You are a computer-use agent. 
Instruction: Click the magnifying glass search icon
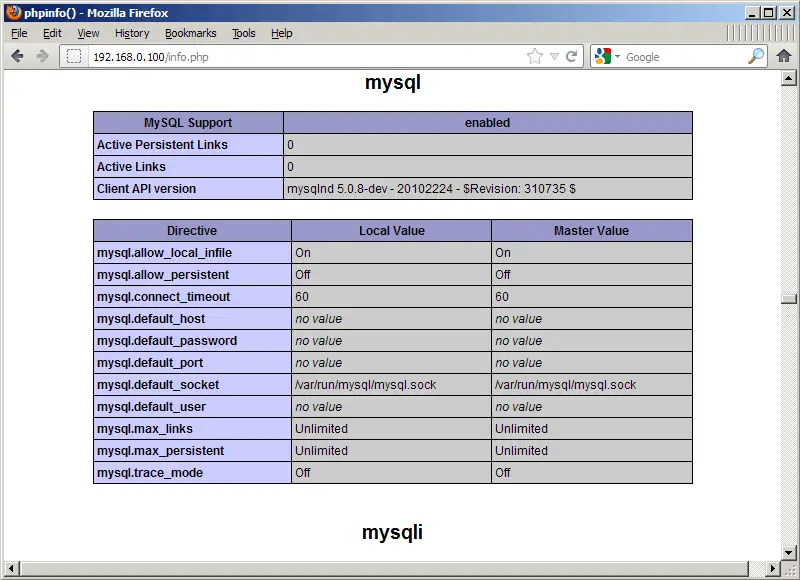pos(756,56)
